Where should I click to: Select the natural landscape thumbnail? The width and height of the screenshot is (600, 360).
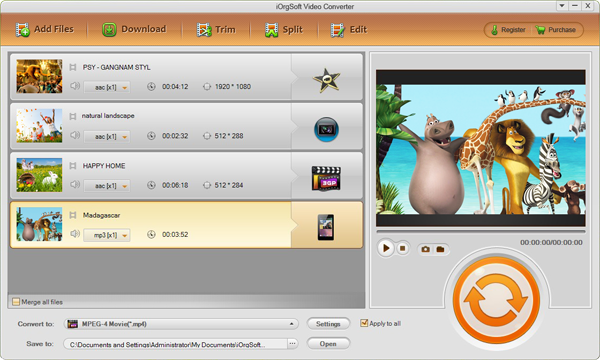pyautogui.click(x=39, y=125)
